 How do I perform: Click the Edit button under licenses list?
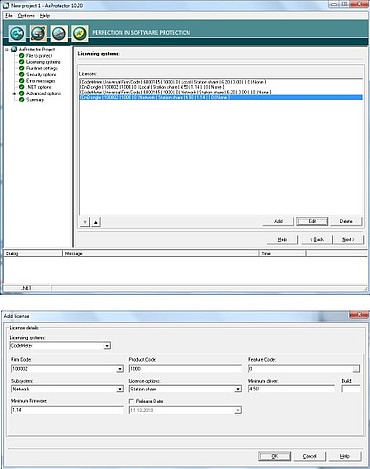312,221
